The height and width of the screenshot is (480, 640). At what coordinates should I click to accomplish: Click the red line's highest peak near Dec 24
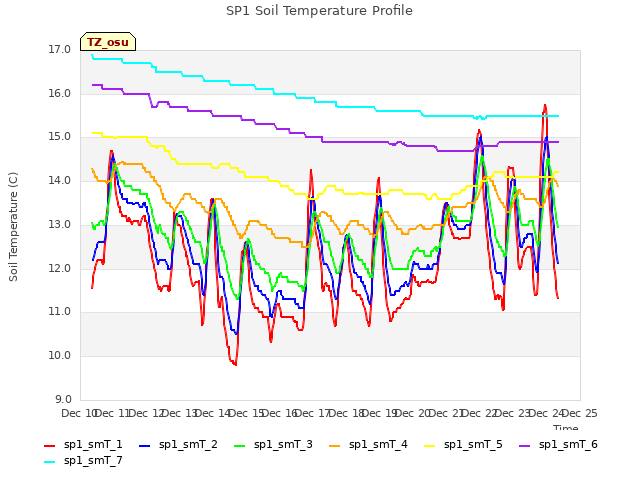point(544,106)
